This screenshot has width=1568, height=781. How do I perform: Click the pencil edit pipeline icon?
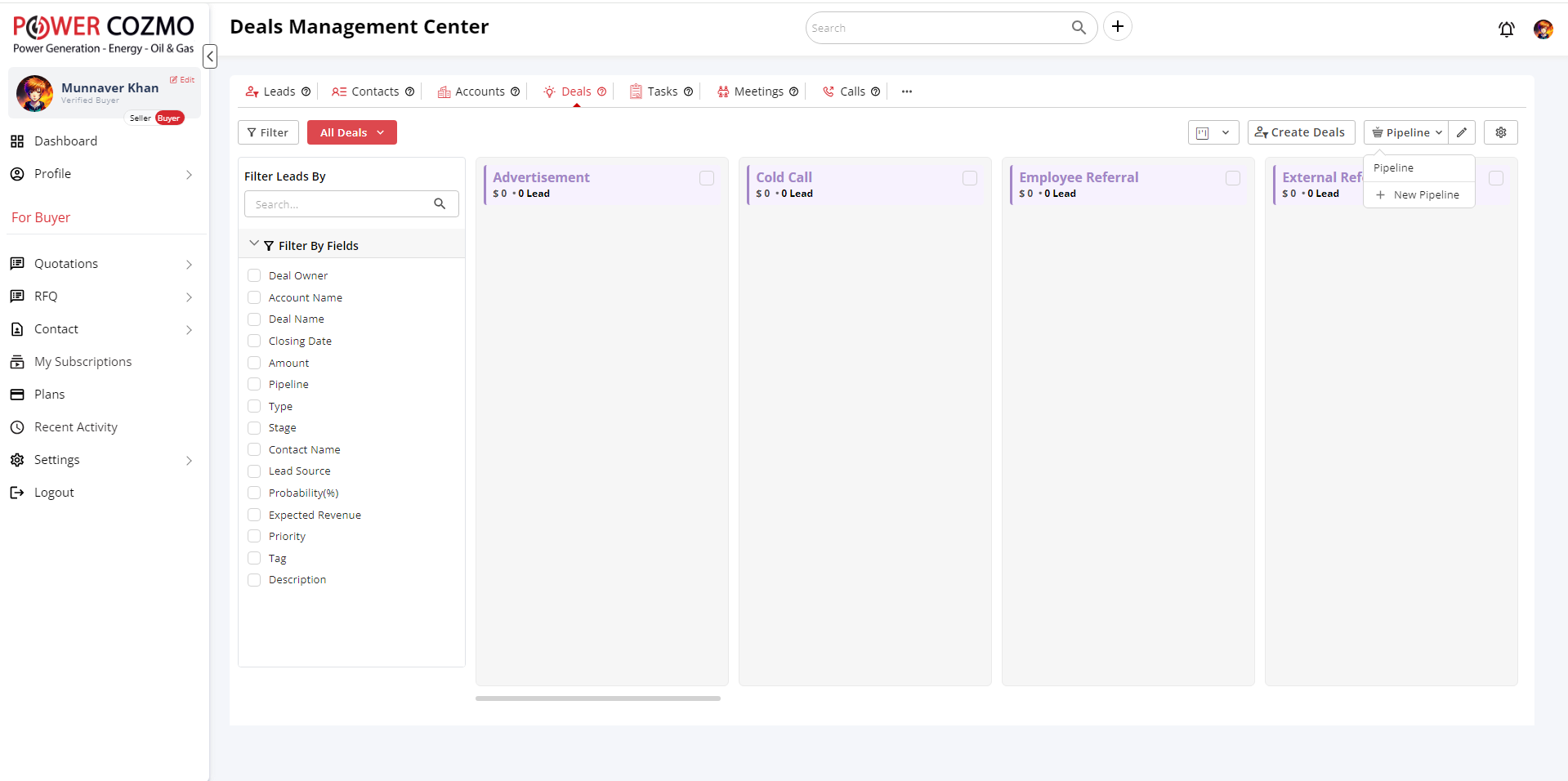pyautogui.click(x=1462, y=132)
